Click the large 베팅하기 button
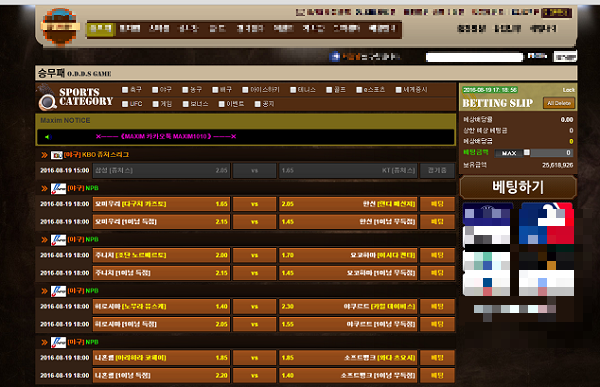This screenshot has height=387, width=600. [518, 187]
